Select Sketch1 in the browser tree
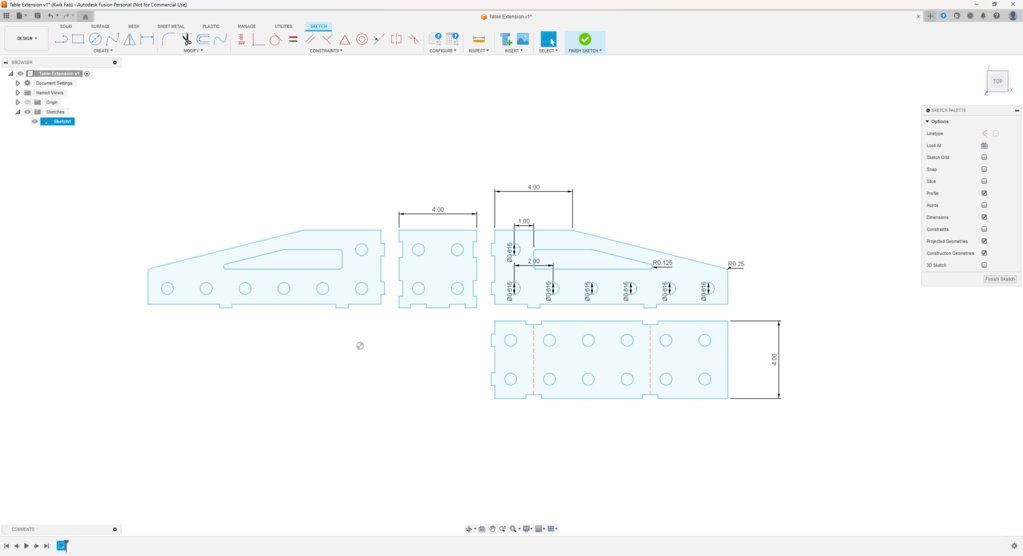The image size is (1023, 556). [x=57, y=121]
